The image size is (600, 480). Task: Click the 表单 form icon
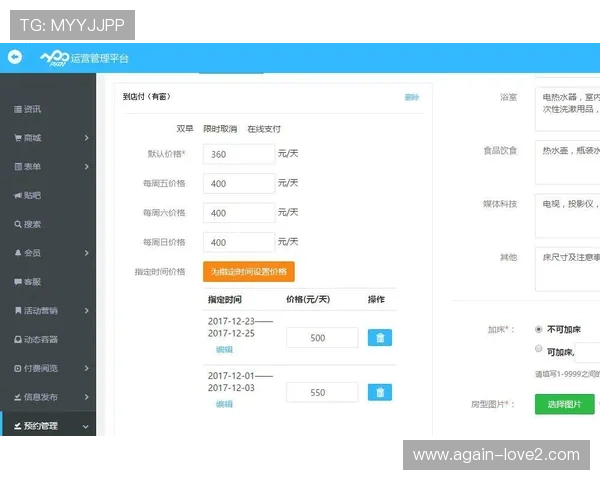pyautogui.click(x=18, y=167)
